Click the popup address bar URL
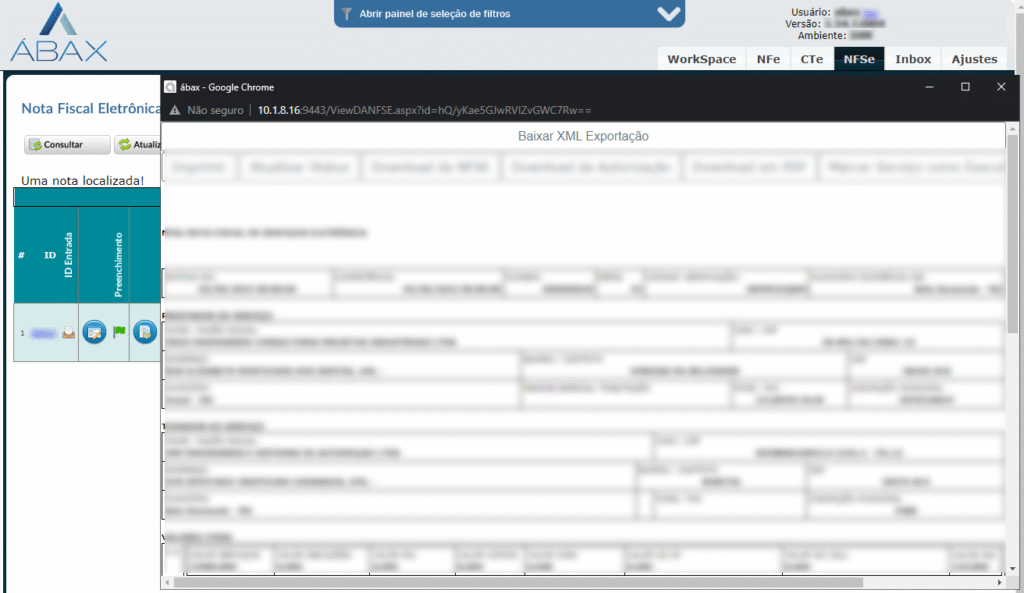This screenshot has height=593, width=1024. point(425,110)
